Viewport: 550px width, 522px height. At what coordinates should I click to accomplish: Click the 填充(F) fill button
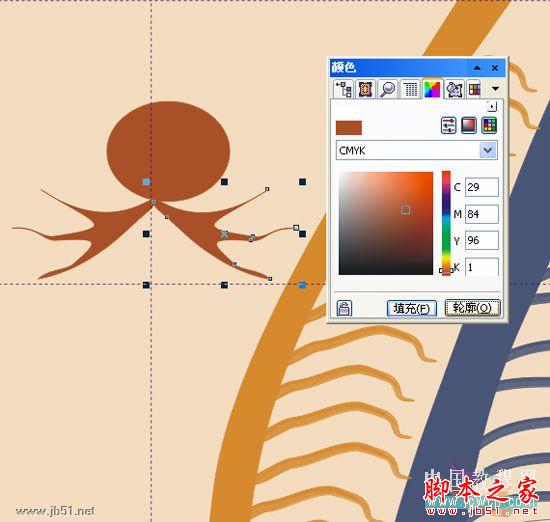click(x=412, y=309)
